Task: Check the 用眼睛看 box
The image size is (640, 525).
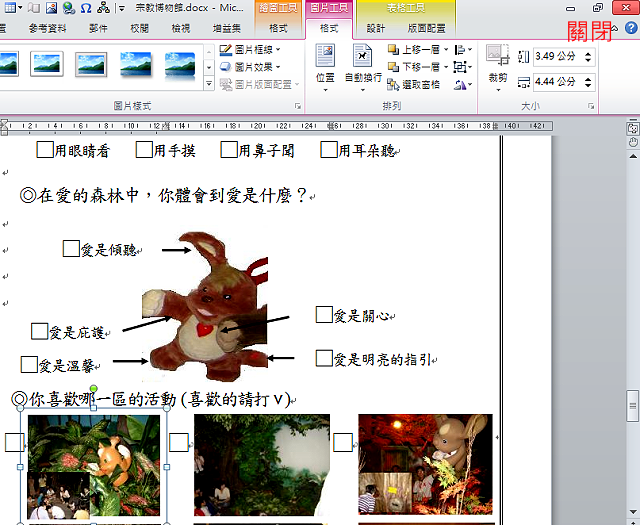Action: (45, 149)
